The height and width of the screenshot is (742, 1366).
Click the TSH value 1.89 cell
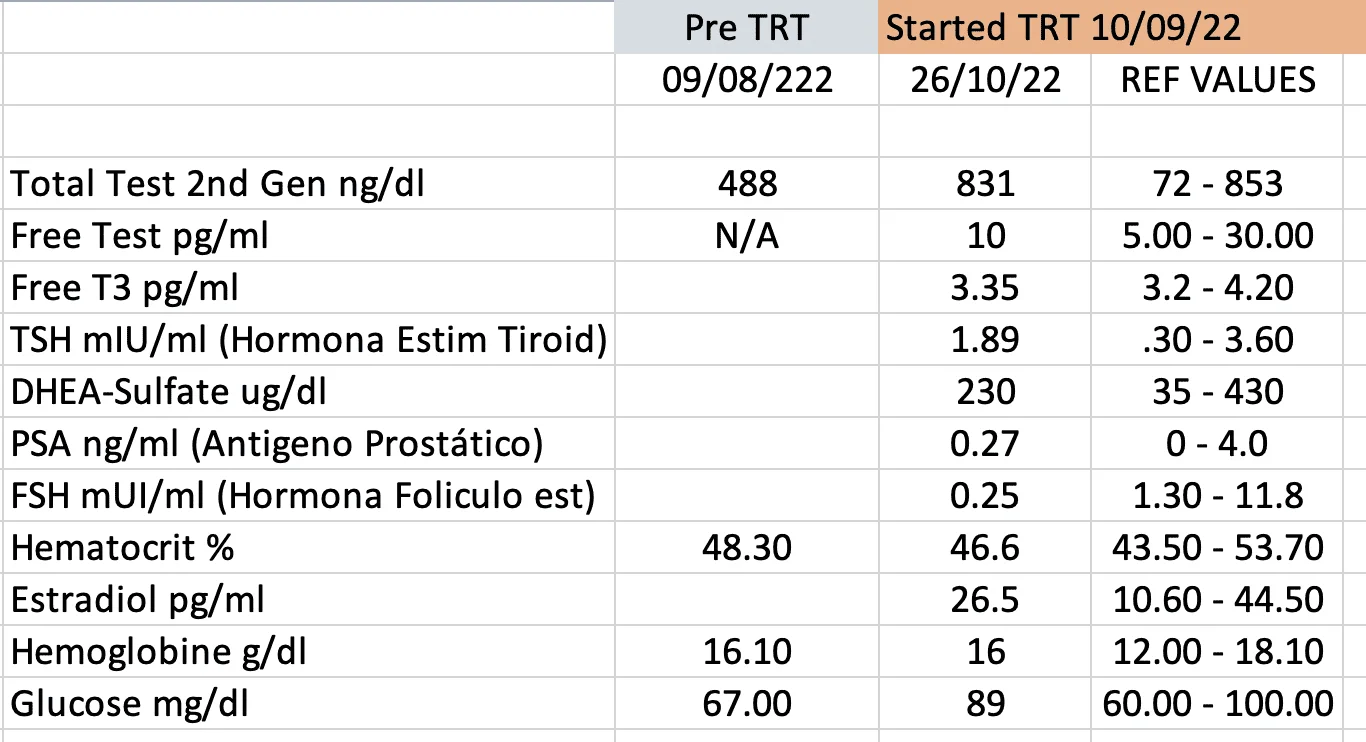[985, 340]
